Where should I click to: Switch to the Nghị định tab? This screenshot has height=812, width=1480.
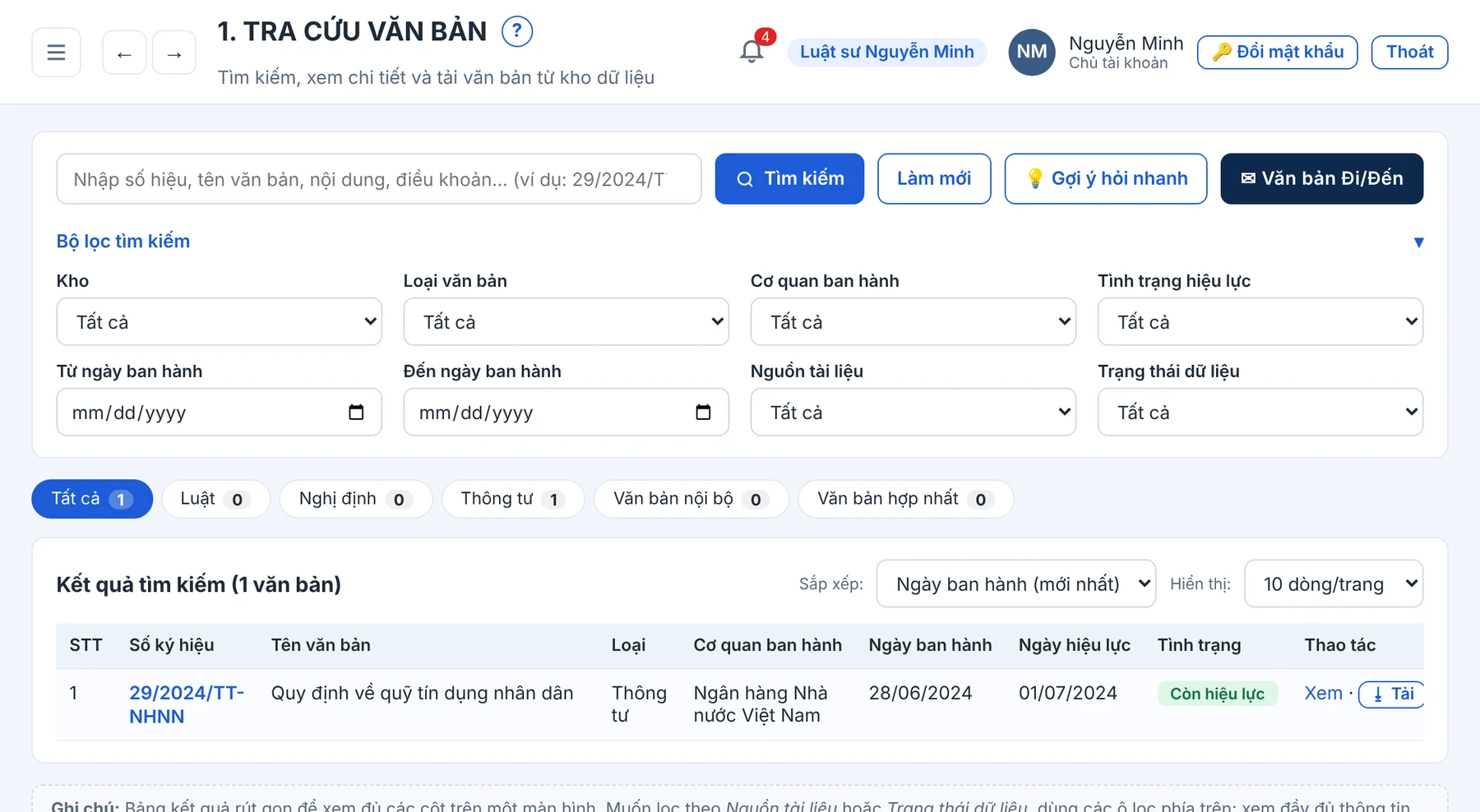click(x=356, y=499)
